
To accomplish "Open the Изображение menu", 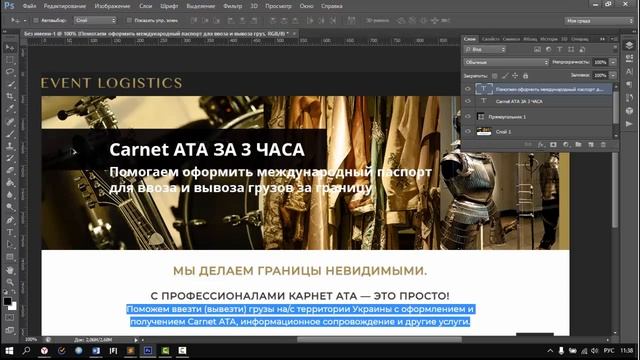I will [x=112, y=6].
